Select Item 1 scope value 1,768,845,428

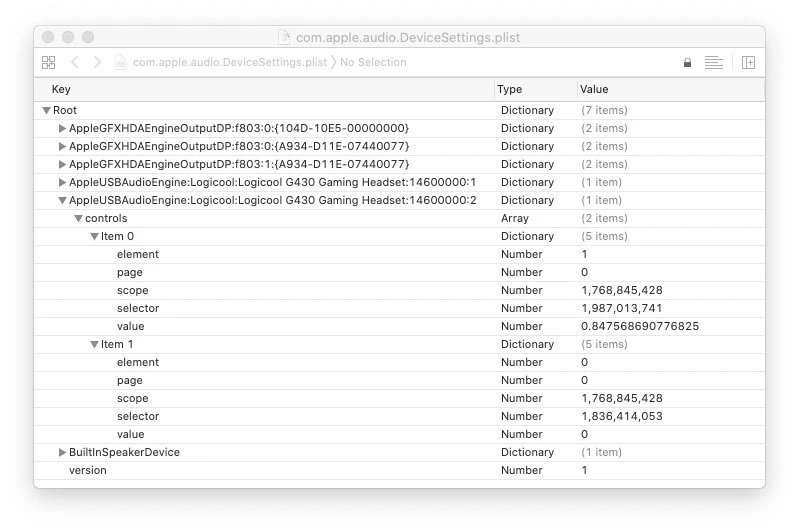coord(622,398)
